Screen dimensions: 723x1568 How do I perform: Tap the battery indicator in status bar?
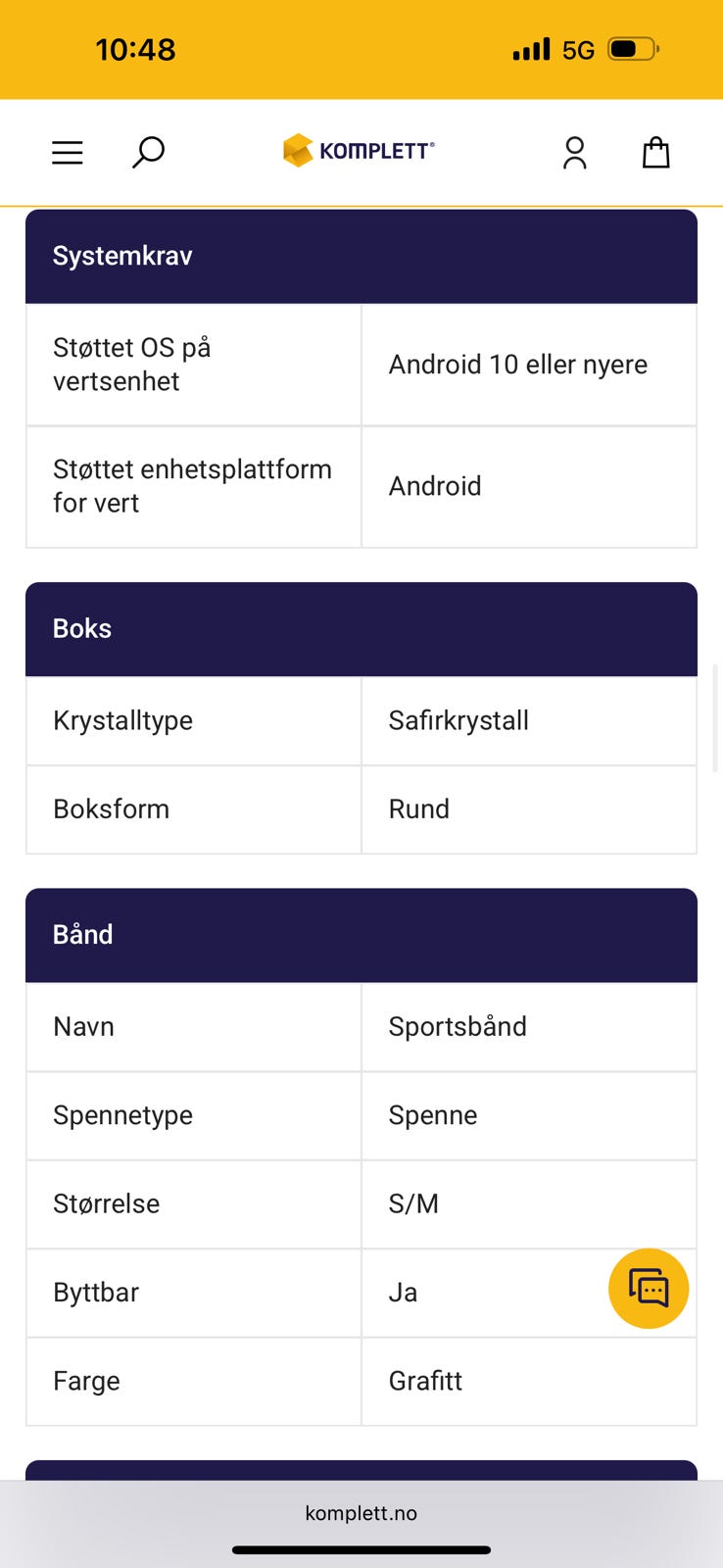tap(633, 49)
